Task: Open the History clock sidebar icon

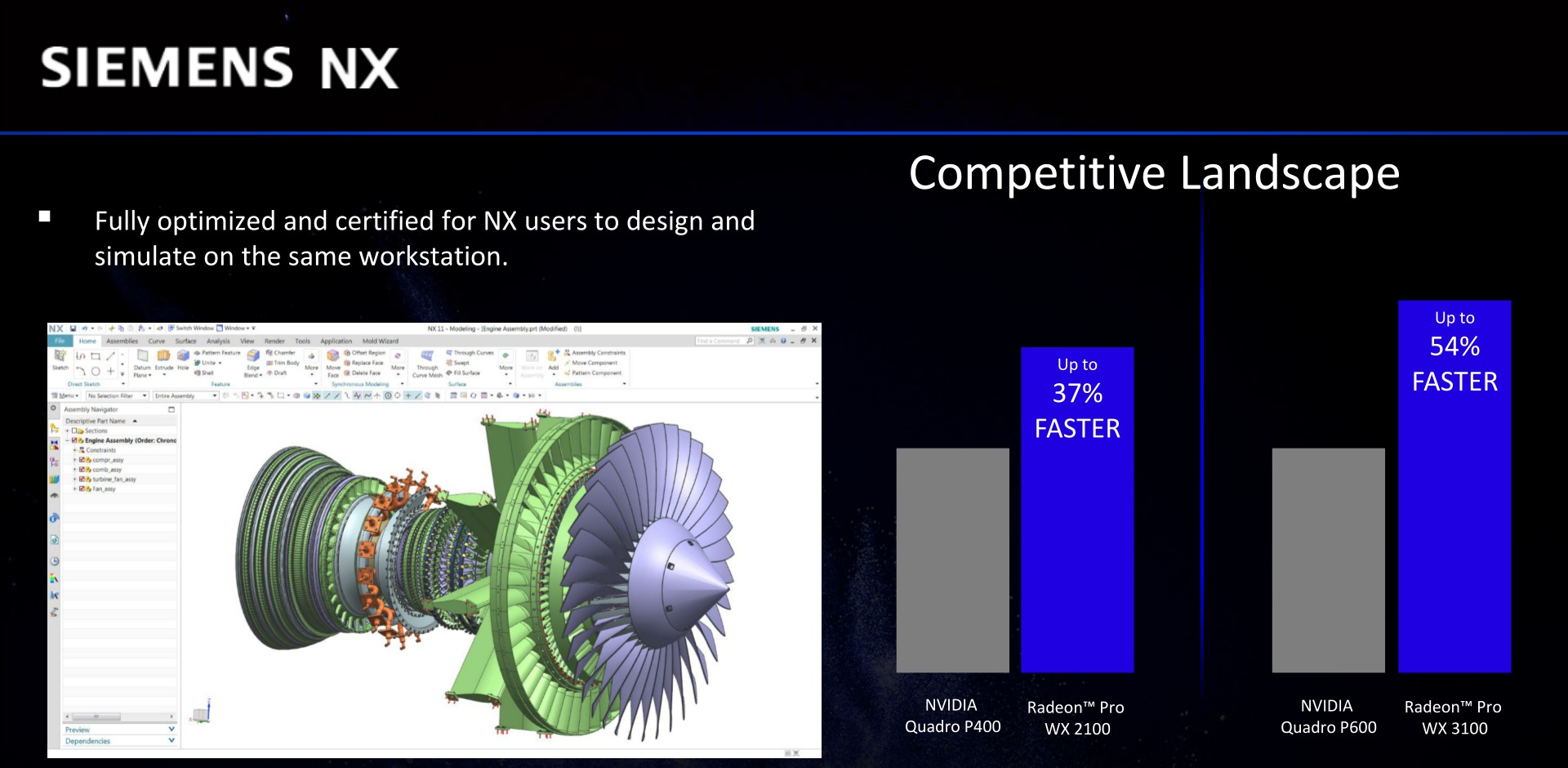Action: pyautogui.click(x=55, y=561)
